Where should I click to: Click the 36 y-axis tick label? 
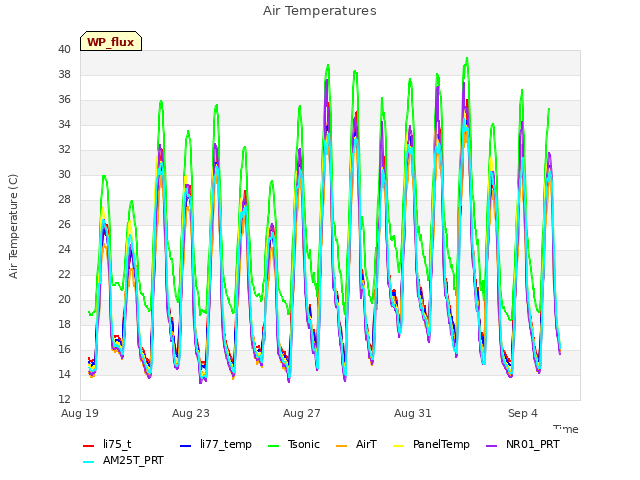[64, 100]
